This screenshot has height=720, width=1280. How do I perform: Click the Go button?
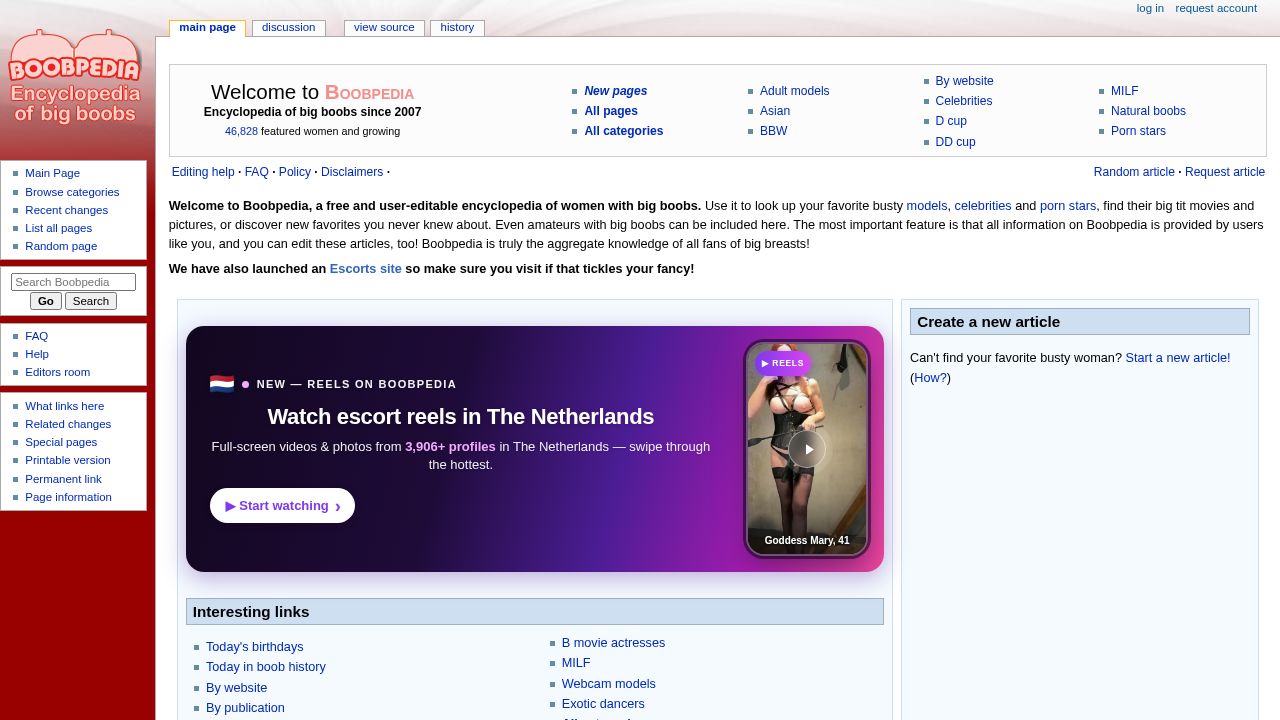46,301
